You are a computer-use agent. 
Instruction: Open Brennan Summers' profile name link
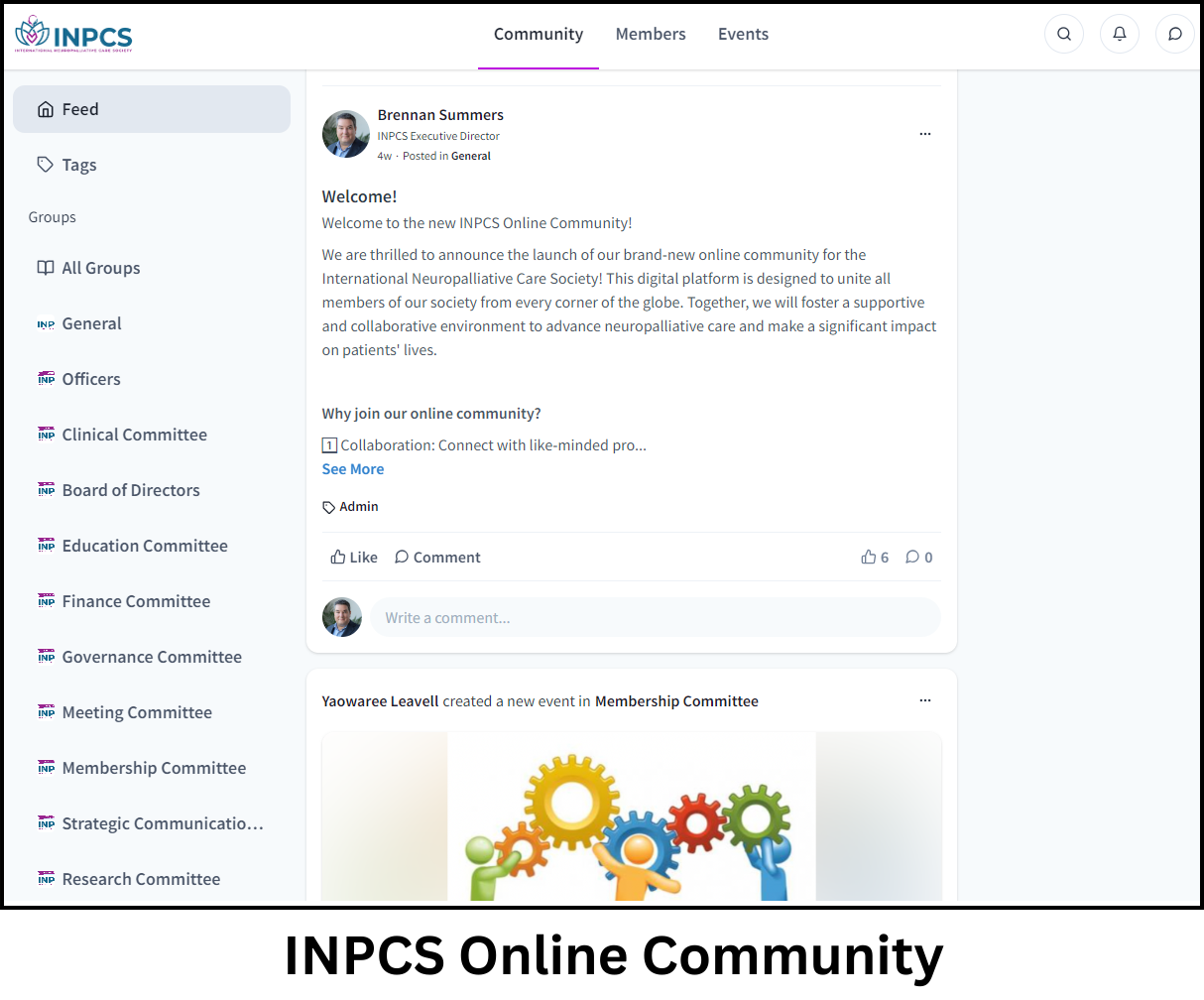click(x=440, y=115)
